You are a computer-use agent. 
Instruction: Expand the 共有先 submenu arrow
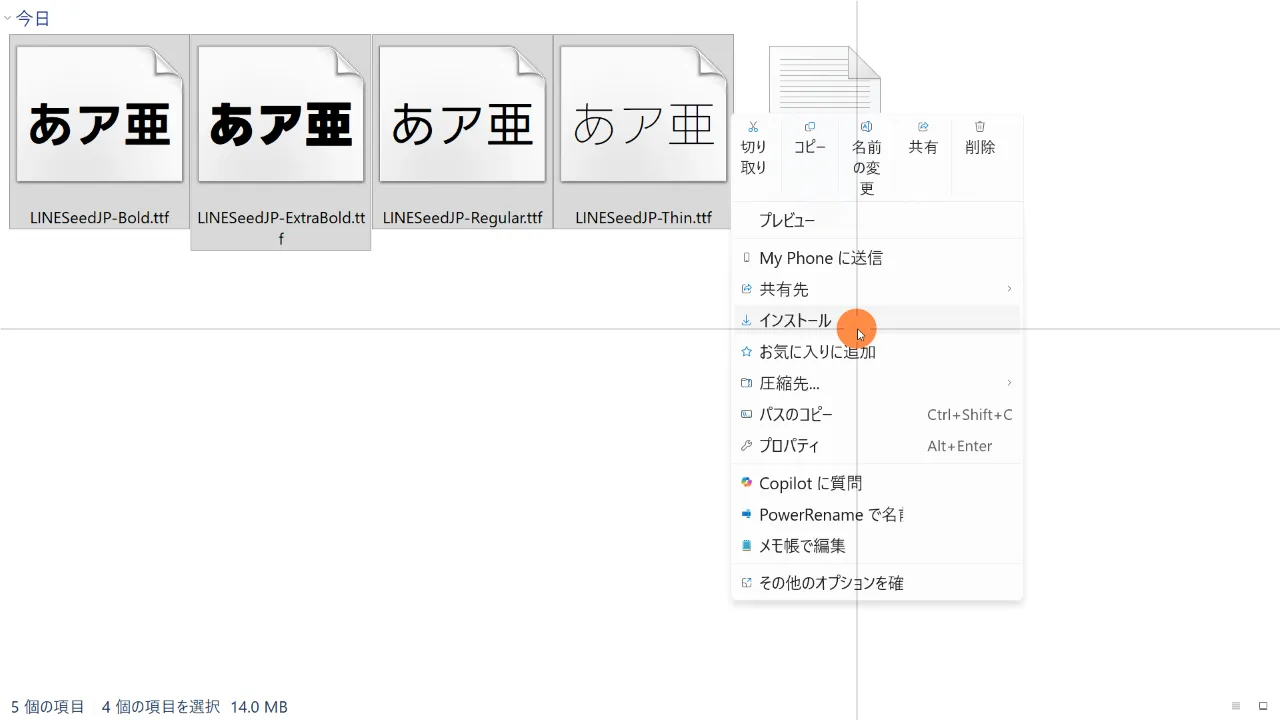pyautogui.click(x=1009, y=289)
